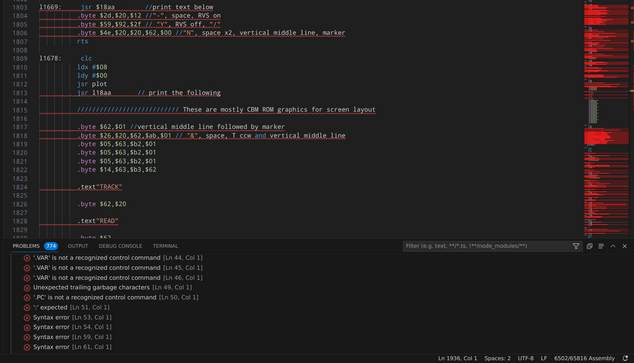The image size is (634, 363).
Task: Click 'clc' instruction on line 1809
Action: click(x=86, y=59)
